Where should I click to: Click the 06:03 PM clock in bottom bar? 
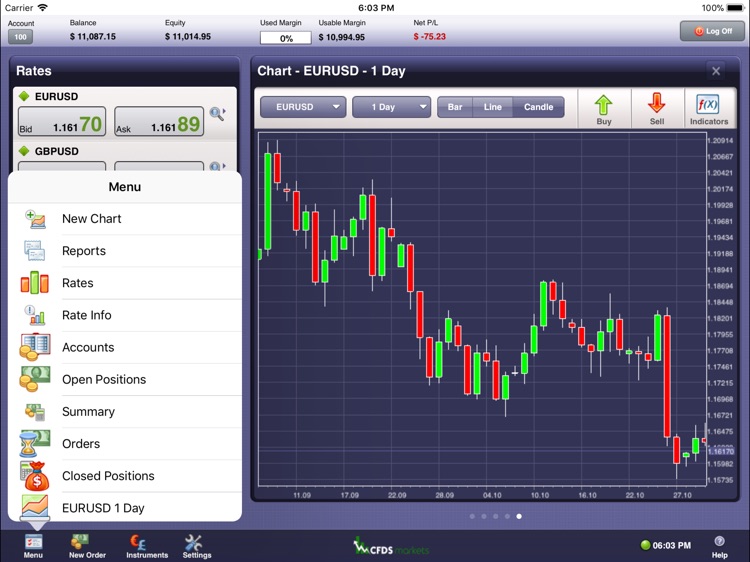point(672,545)
